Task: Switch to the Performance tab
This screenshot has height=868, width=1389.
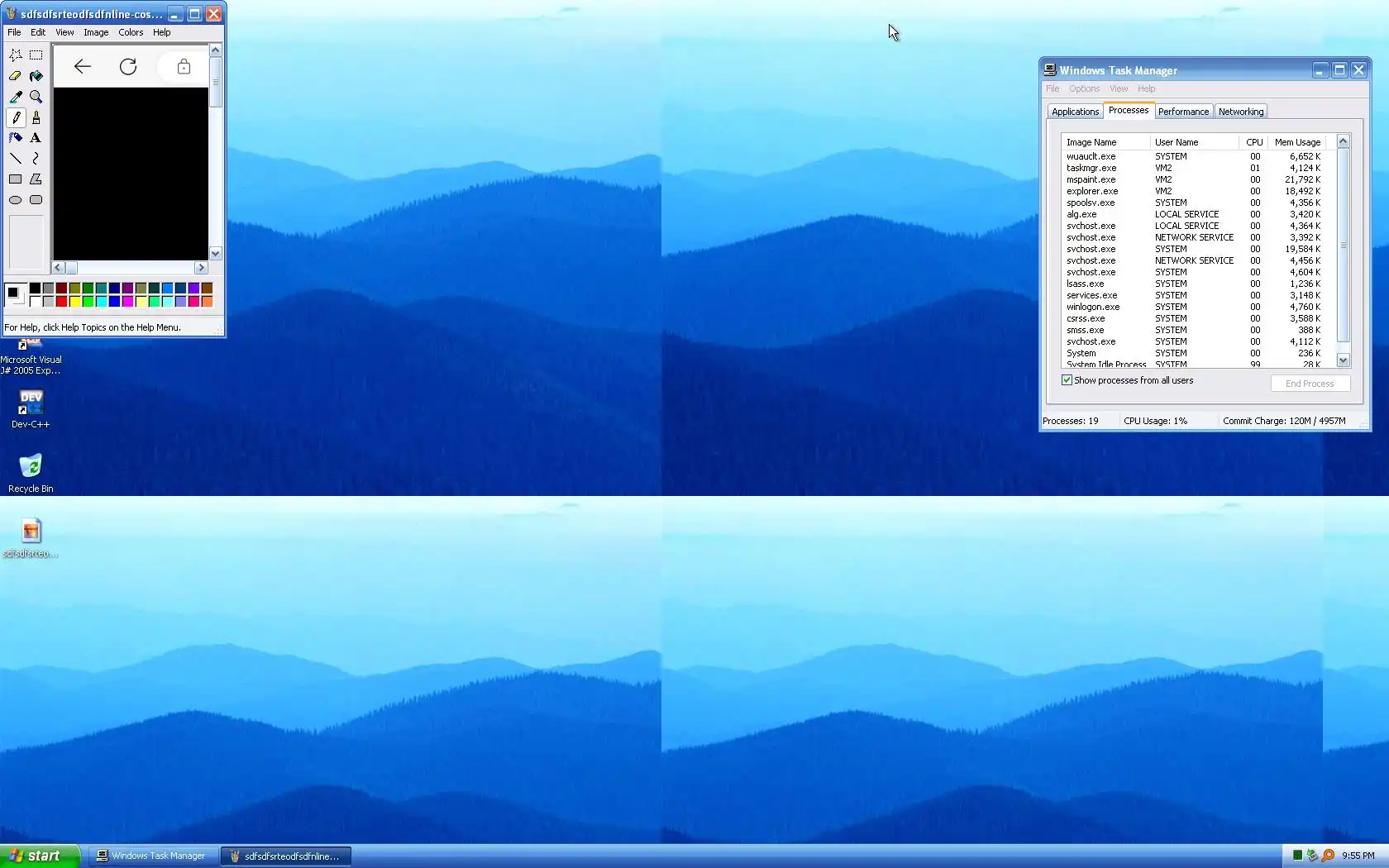Action: tap(1183, 112)
